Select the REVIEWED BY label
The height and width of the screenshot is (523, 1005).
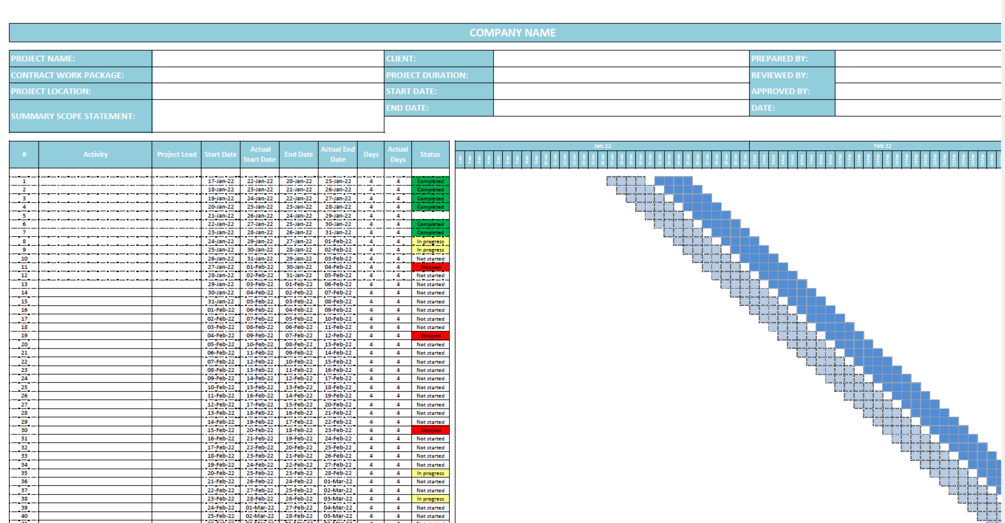tap(792, 75)
